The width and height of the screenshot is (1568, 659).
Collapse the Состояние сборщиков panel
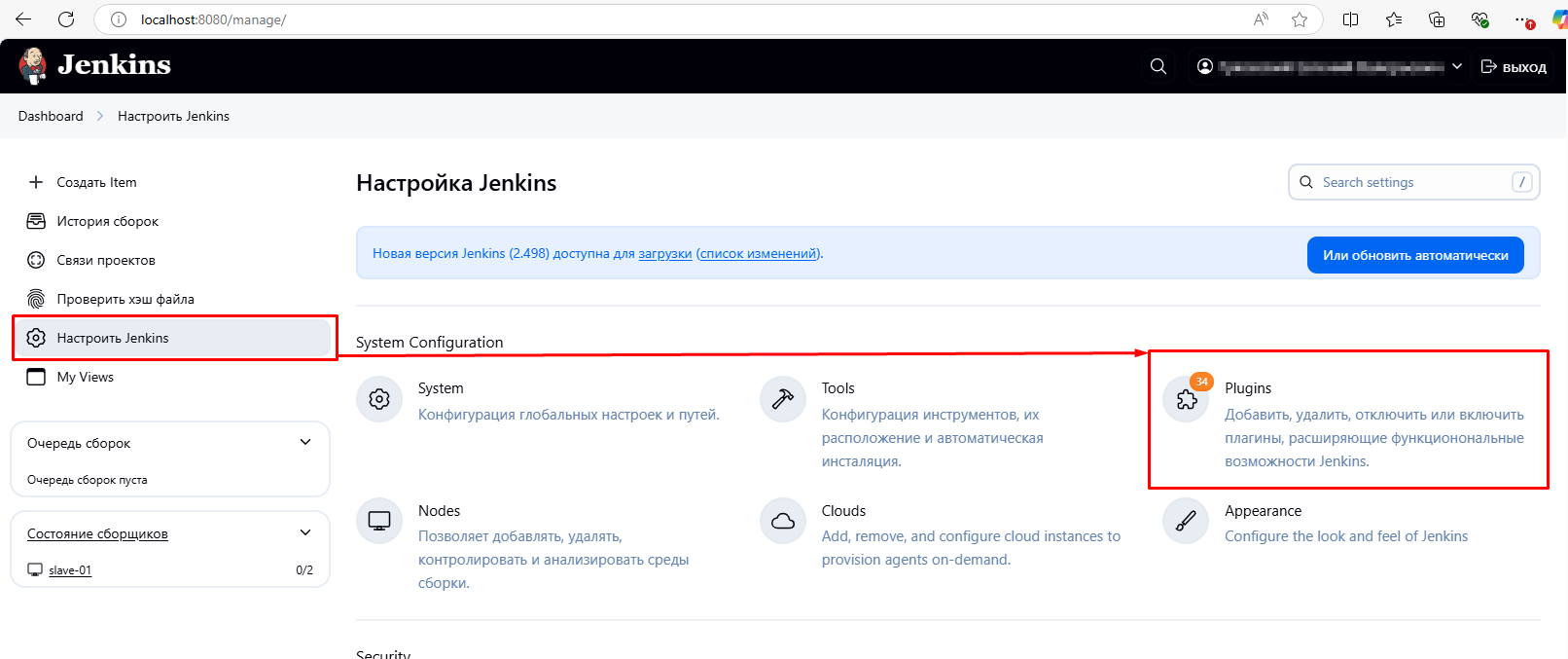[305, 532]
